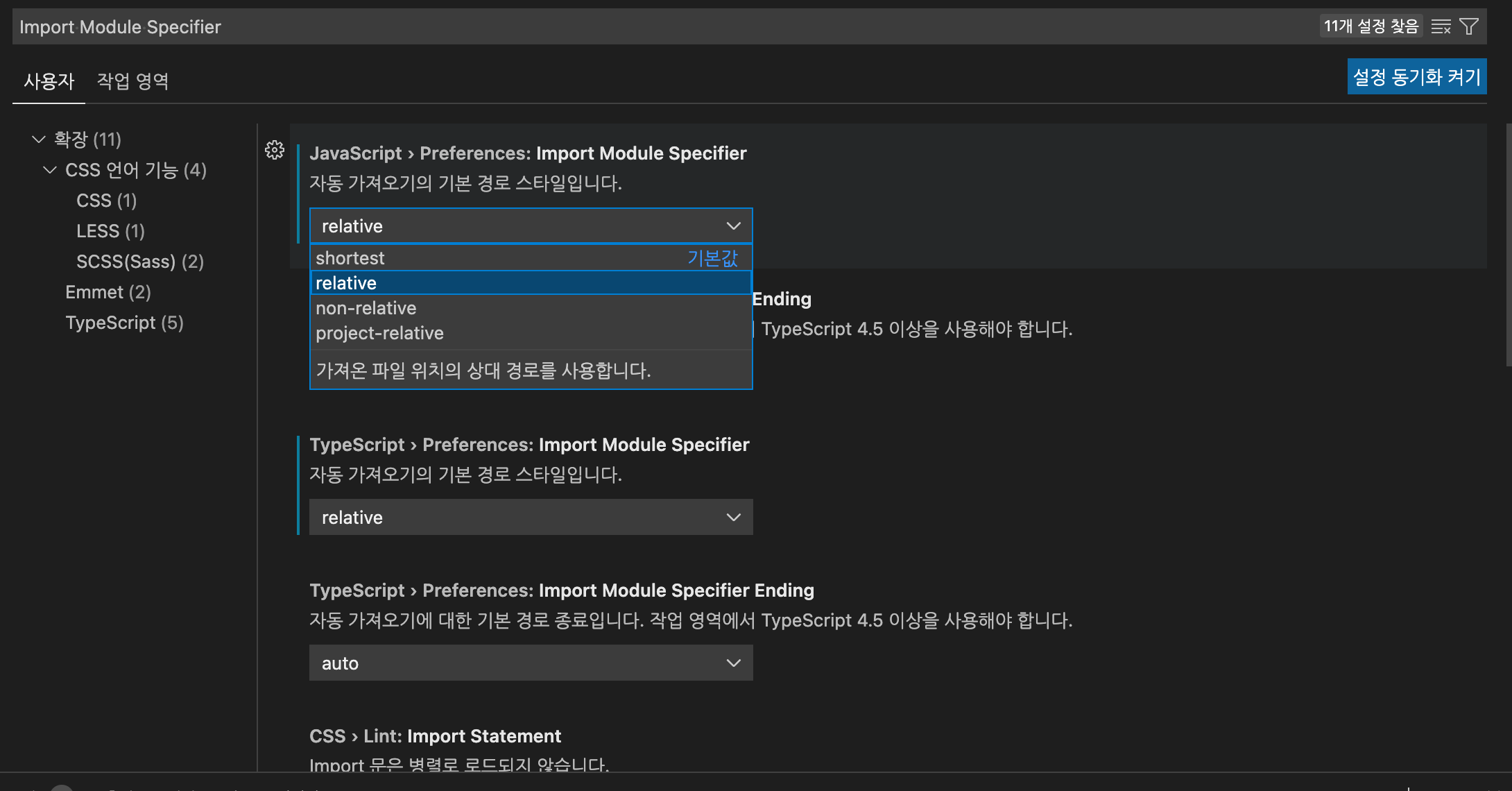The height and width of the screenshot is (791, 1512).
Task: Switch to the 사용자 tab
Action: (x=49, y=81)
